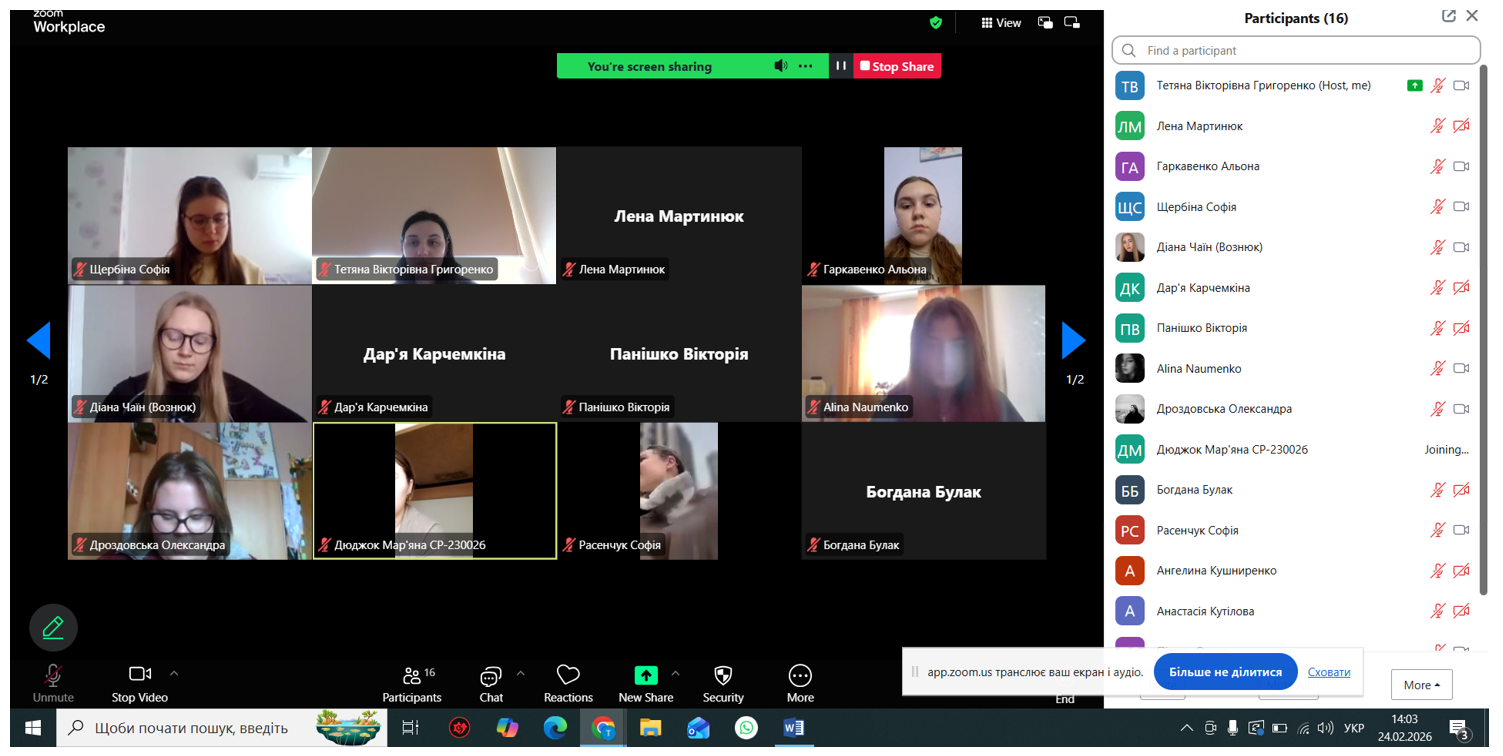The height and width of the screenshot is (756, 1503).
Task: Toggle Alina Naumenko's microphone in the Participants list
Action: (x=1437, y=368)
